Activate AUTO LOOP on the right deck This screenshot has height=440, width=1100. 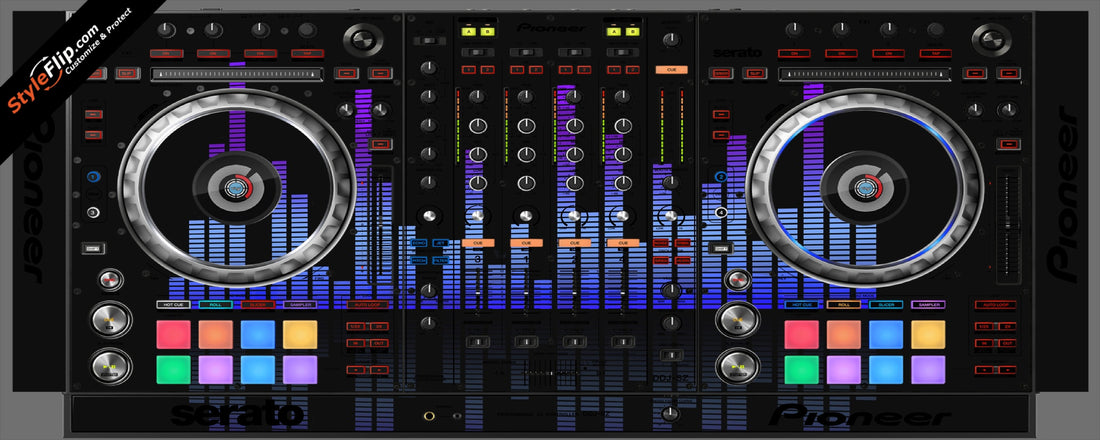point(995,305)
